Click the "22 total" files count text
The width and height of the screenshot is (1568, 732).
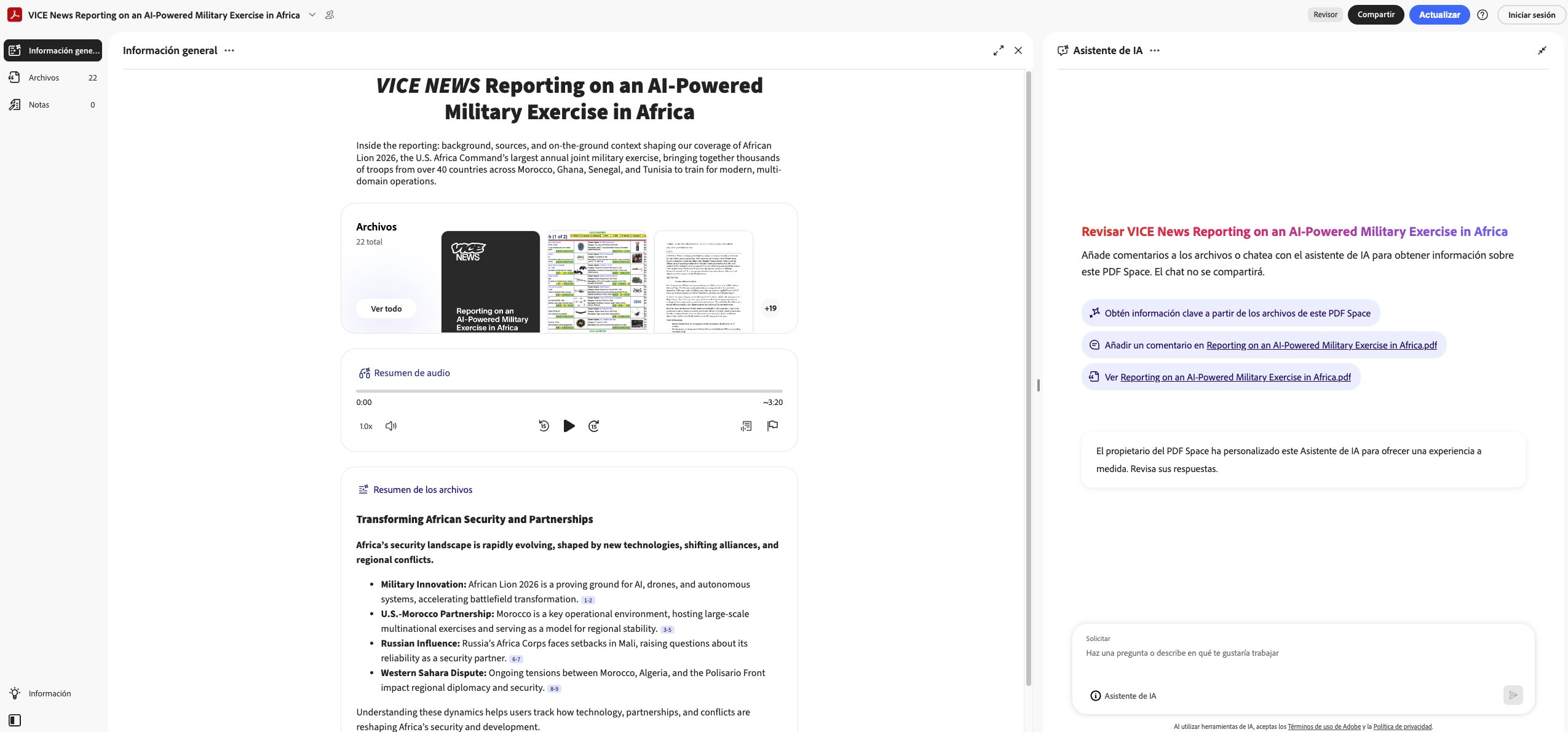pos(369,242)
